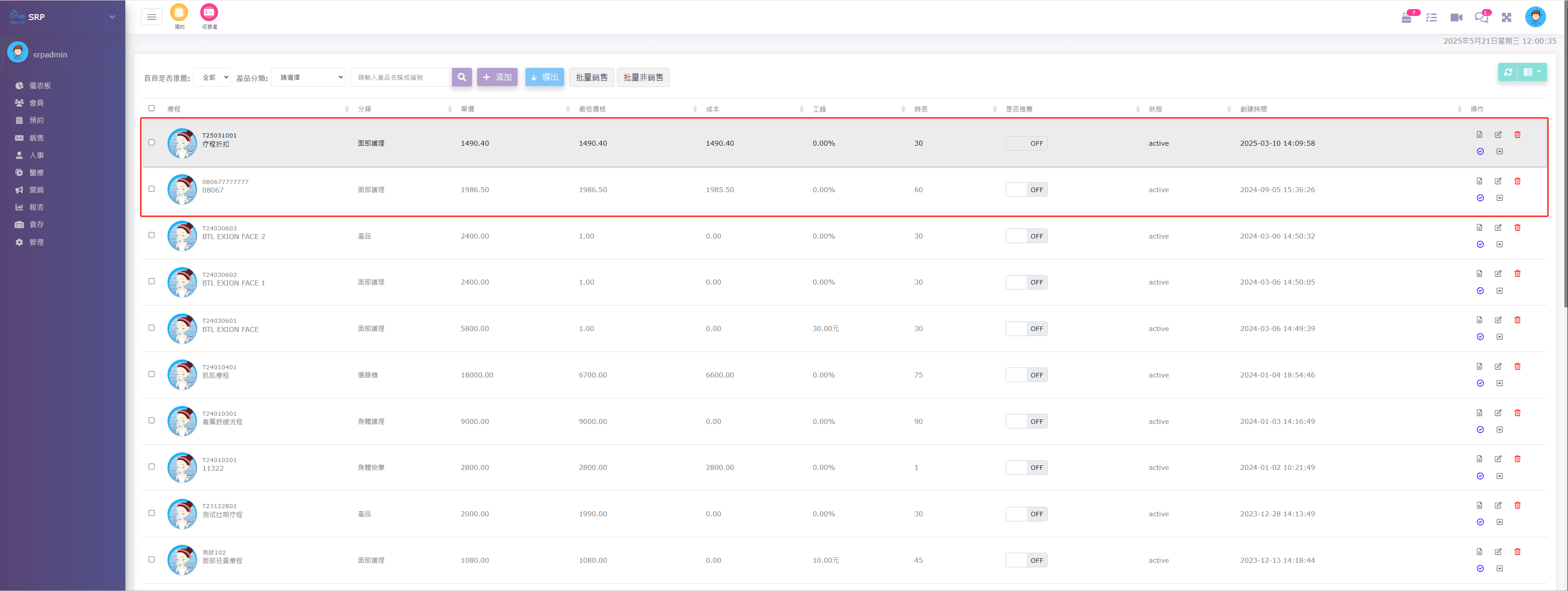Open the 首頁是否推薦 dropdown showing 全部

[212, 77]
